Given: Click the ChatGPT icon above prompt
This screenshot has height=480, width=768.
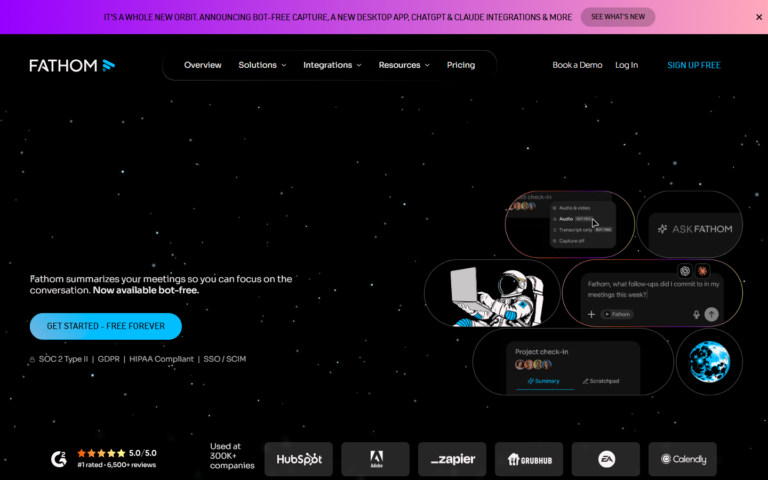Looking at the screenshot, I should pyautogui.click(x=685, y=271).
